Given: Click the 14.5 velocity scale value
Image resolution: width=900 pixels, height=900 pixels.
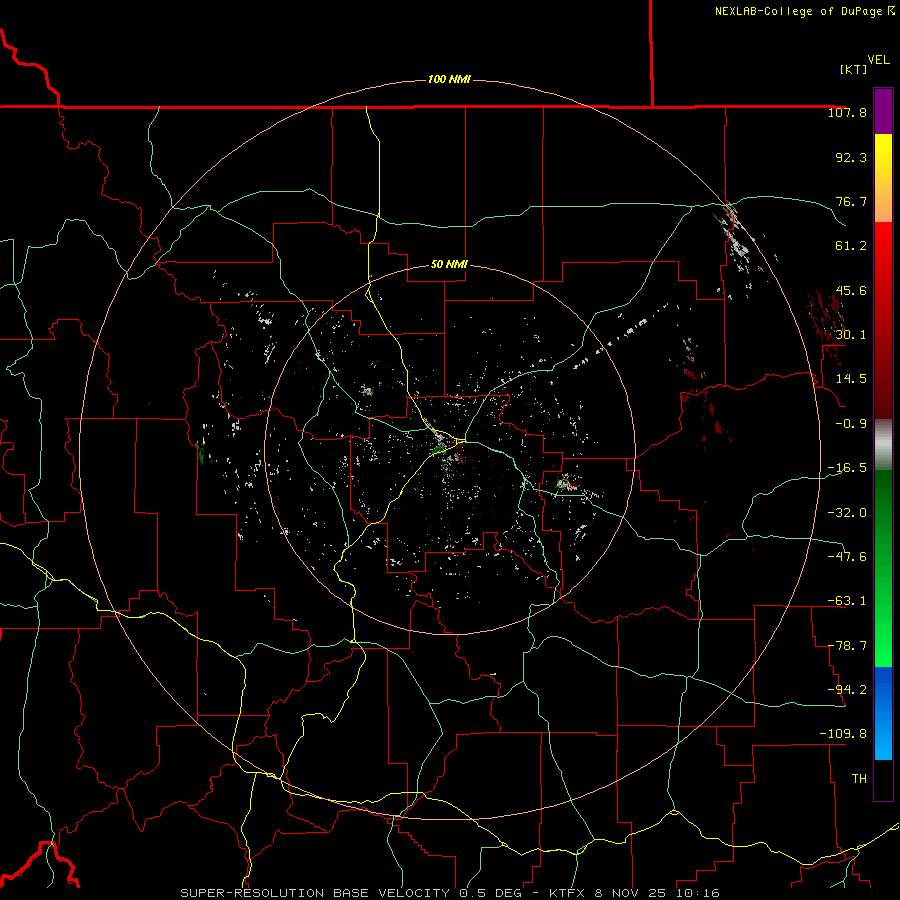Looking at the screenshot, I should 851,379.
